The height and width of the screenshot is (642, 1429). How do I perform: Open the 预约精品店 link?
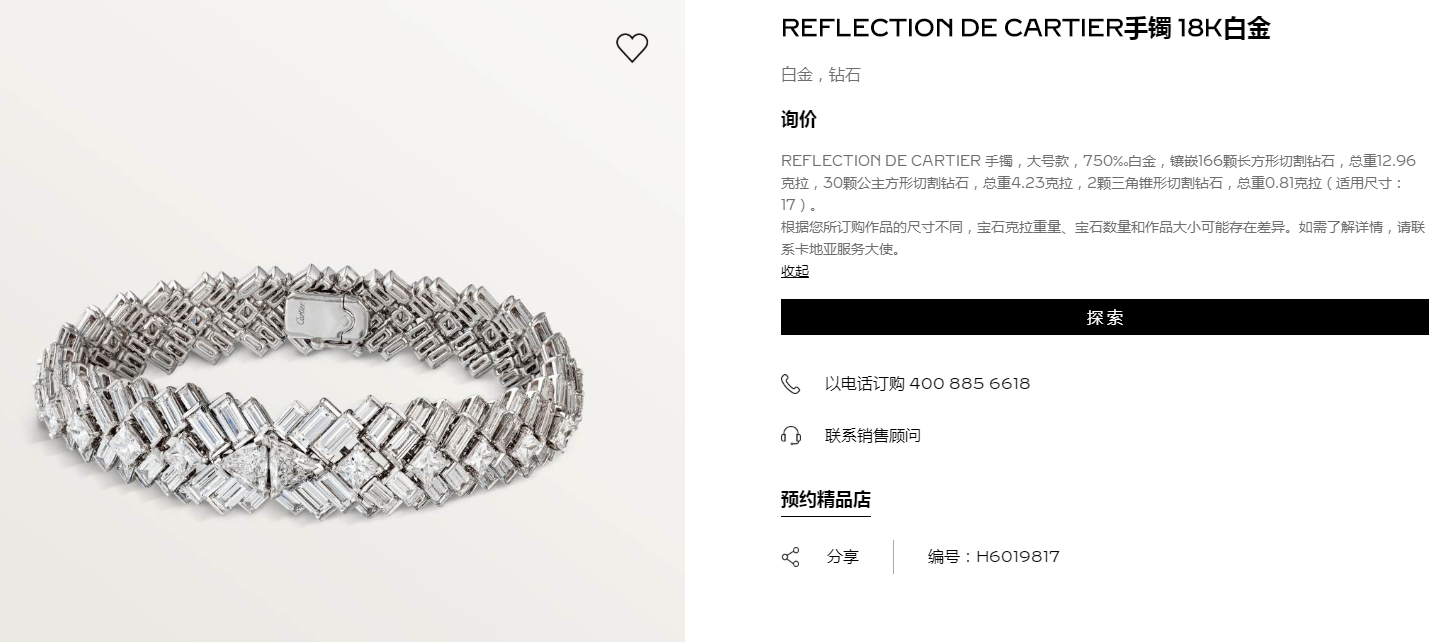[826, 500]
